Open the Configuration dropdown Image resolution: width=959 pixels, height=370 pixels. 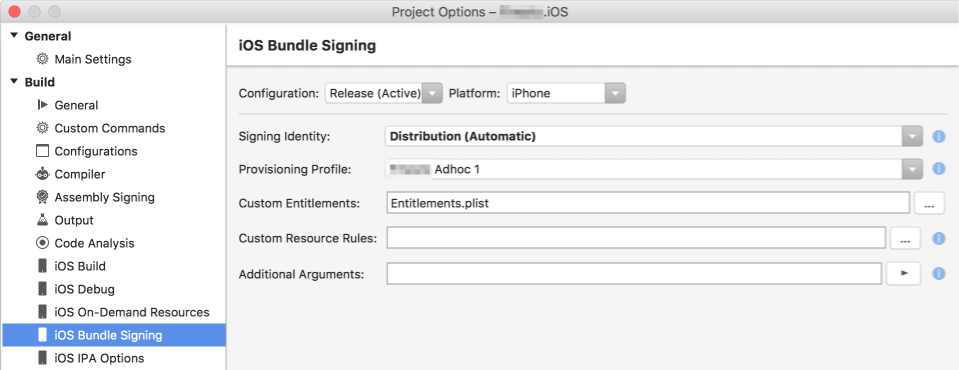[383, 94]
